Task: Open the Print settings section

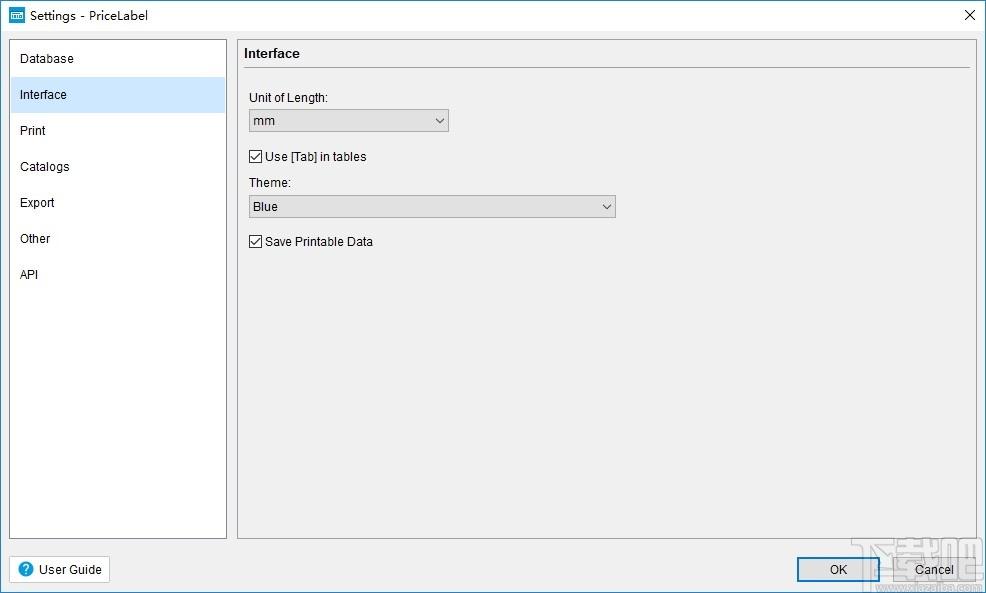Action: pyautogui.click(x=118, y=131)
